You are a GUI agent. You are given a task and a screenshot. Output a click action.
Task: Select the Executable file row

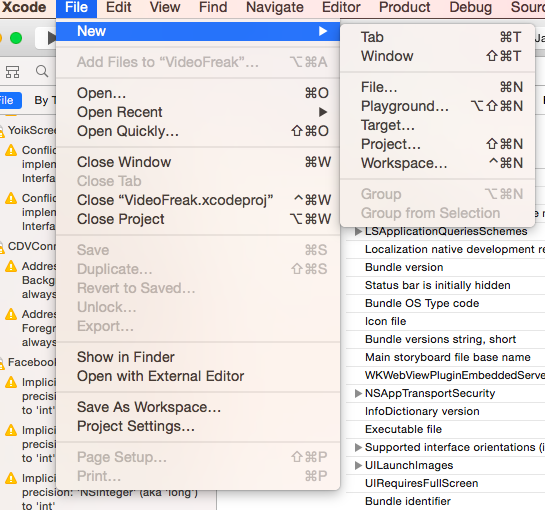tap(446, 429)
